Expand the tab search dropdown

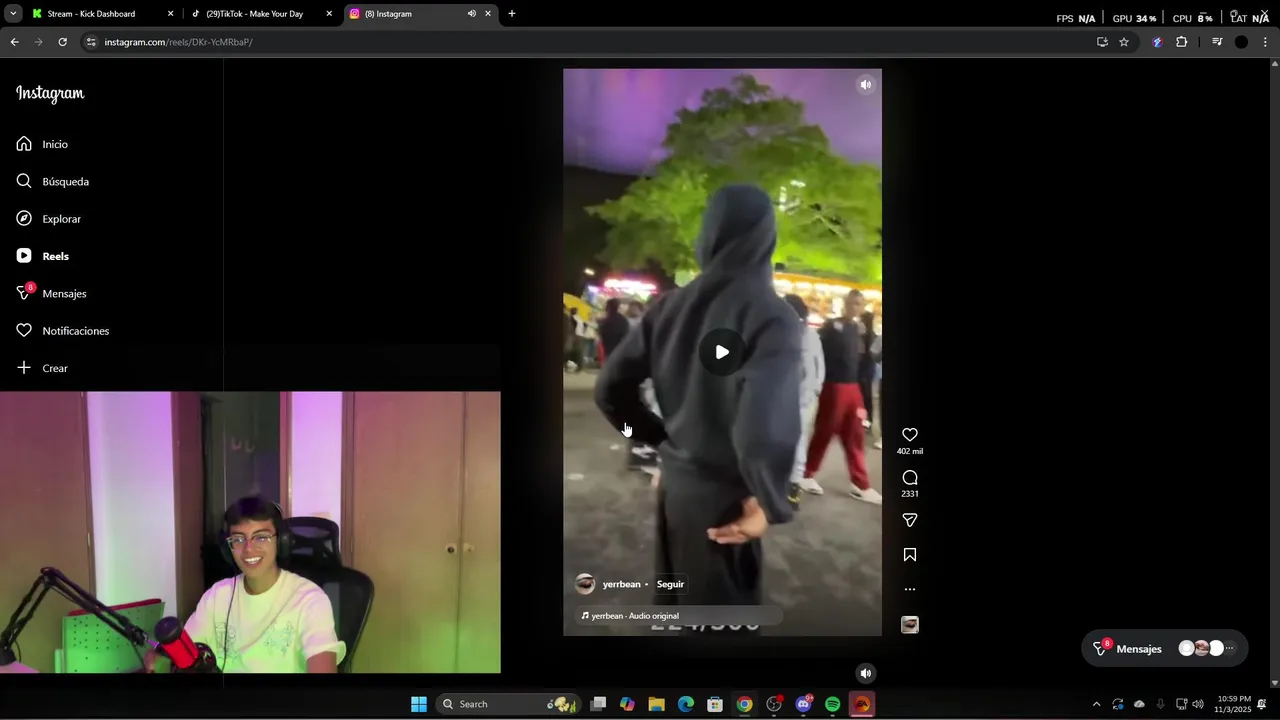pyautogui.click(x=13, y=14)
